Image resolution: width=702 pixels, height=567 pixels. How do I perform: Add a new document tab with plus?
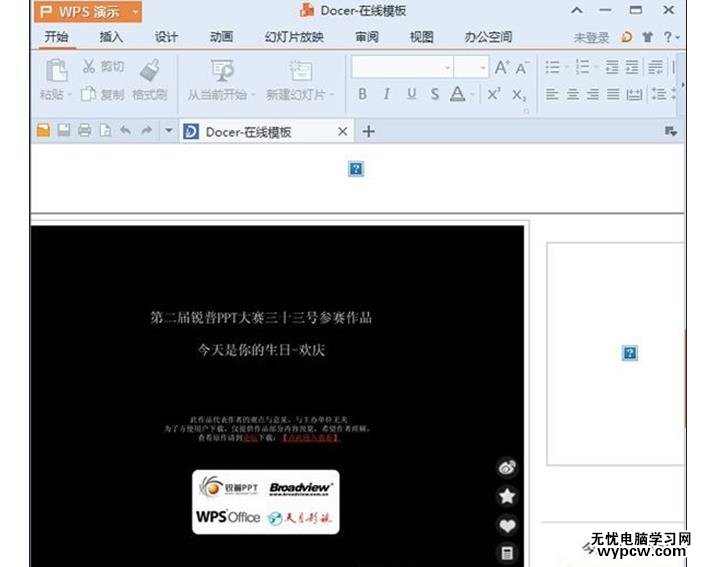(368, 132)
